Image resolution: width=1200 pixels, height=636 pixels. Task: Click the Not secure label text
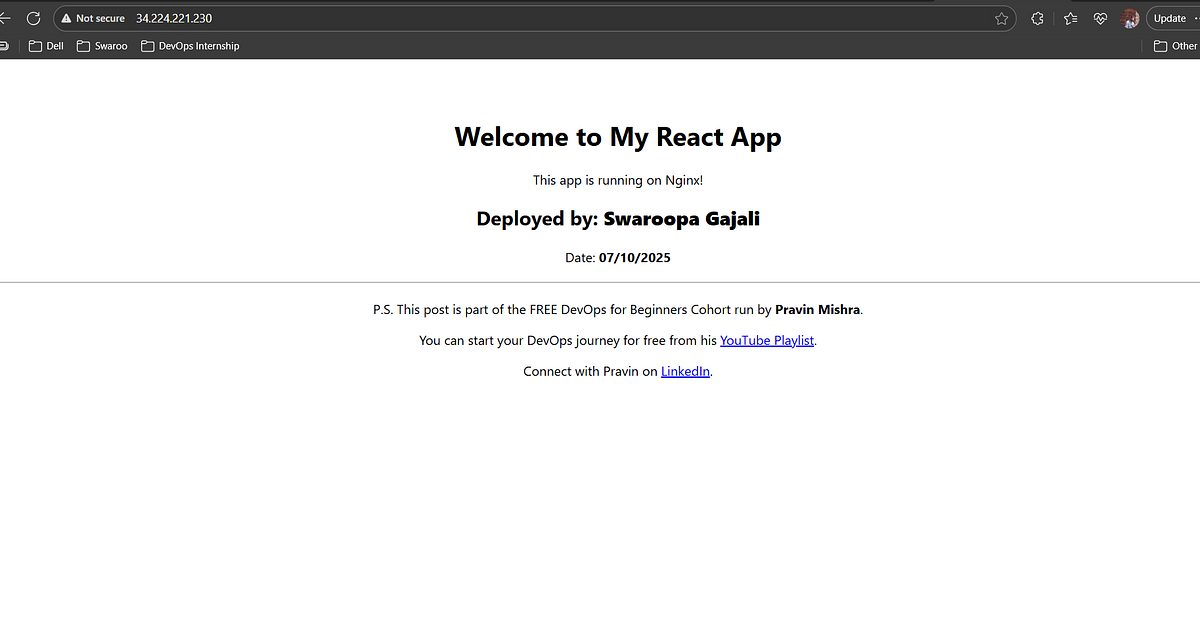pos(100,17)
